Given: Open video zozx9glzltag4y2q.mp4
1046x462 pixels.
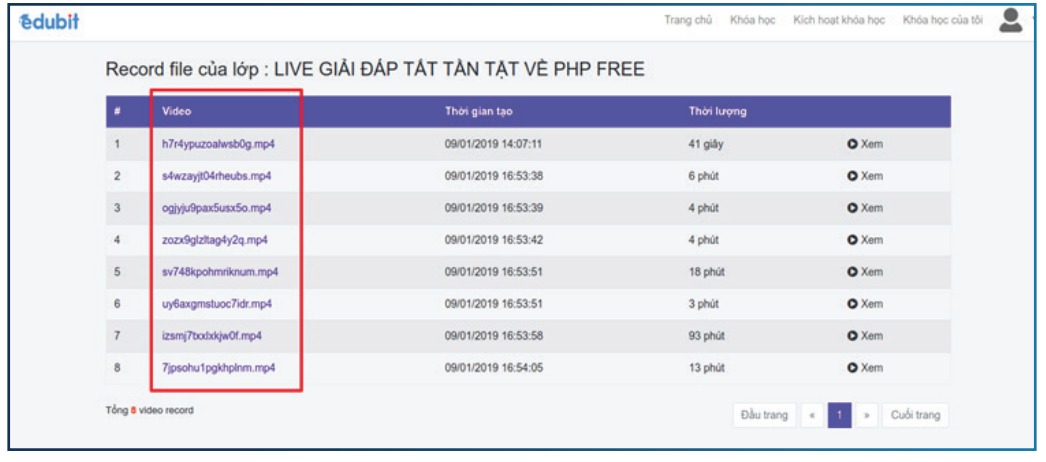Looking at the screenshot, I should click(215, 240).
